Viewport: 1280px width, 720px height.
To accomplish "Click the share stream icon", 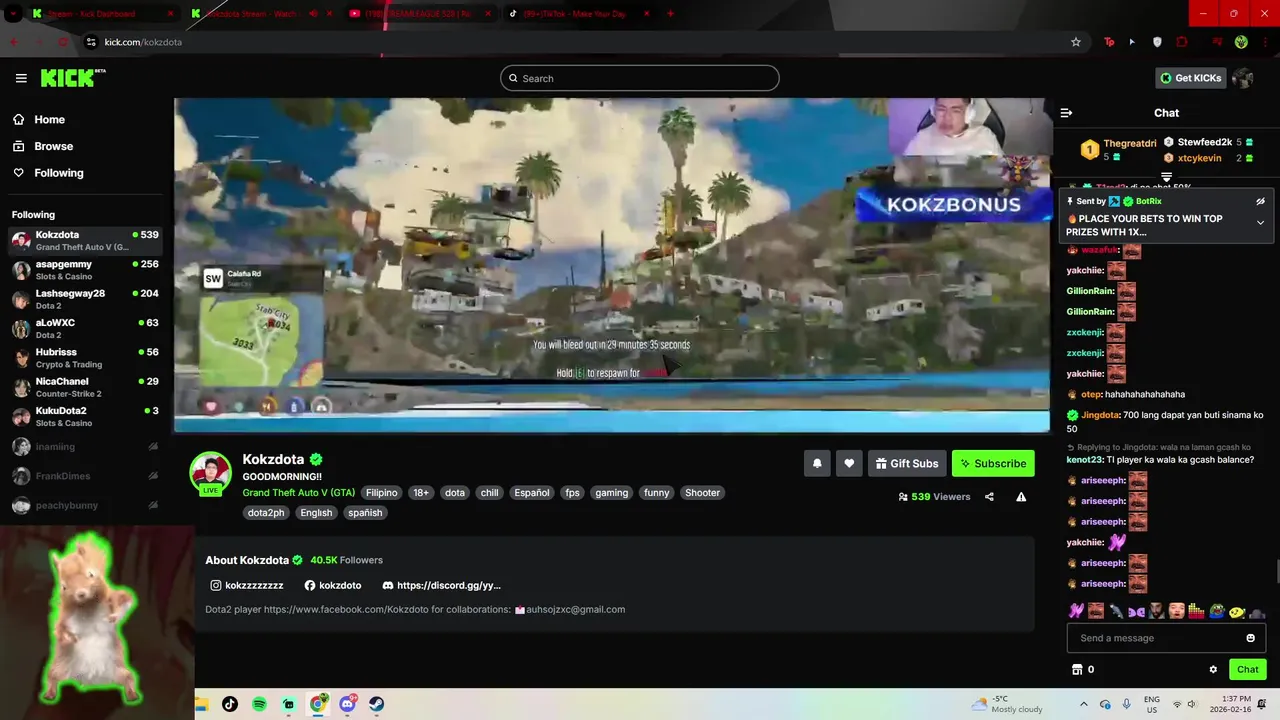I will [x=989, y=497].
